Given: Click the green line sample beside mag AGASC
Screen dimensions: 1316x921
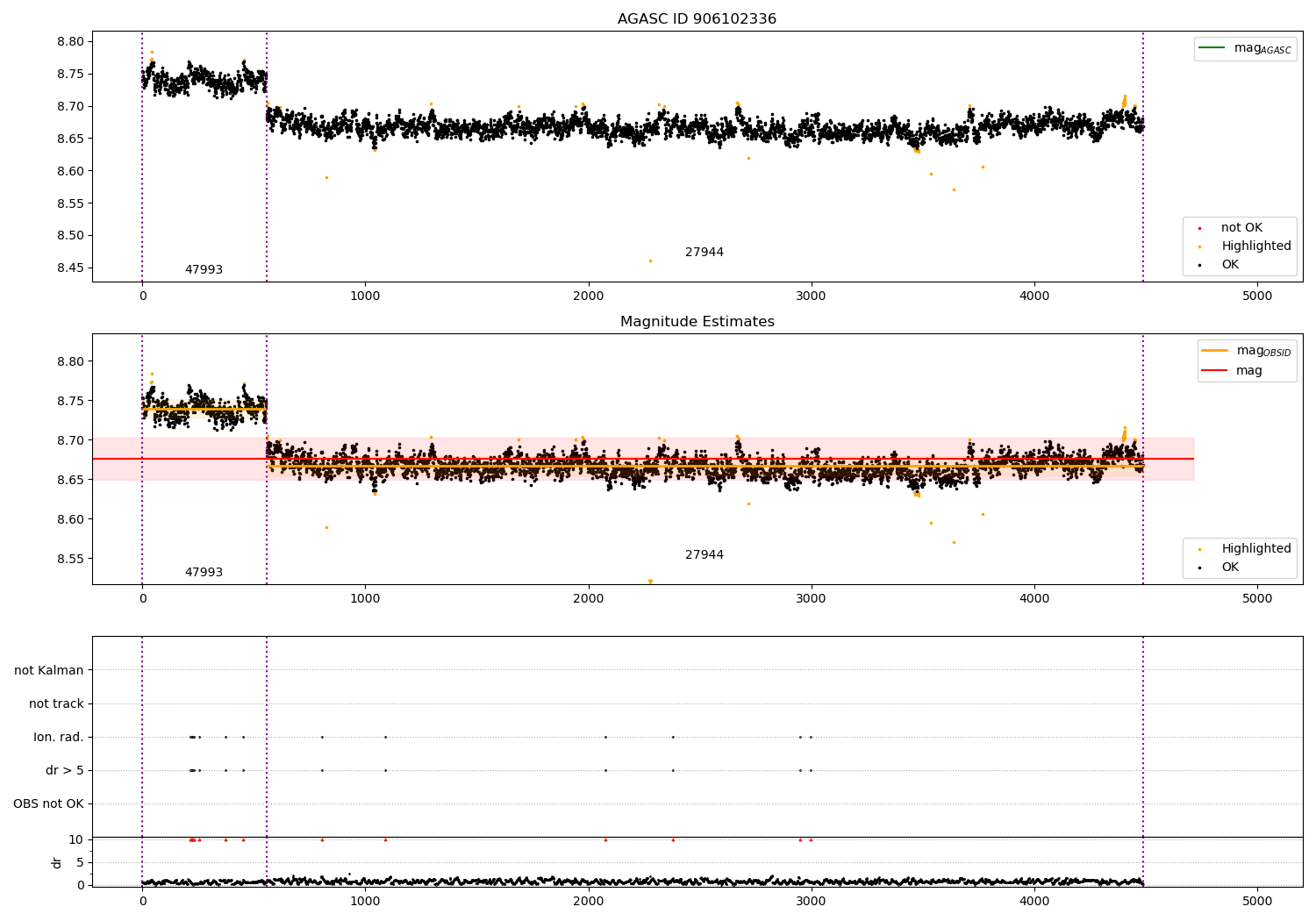Looking at the screenshot, I should [x=1212, y=48].
